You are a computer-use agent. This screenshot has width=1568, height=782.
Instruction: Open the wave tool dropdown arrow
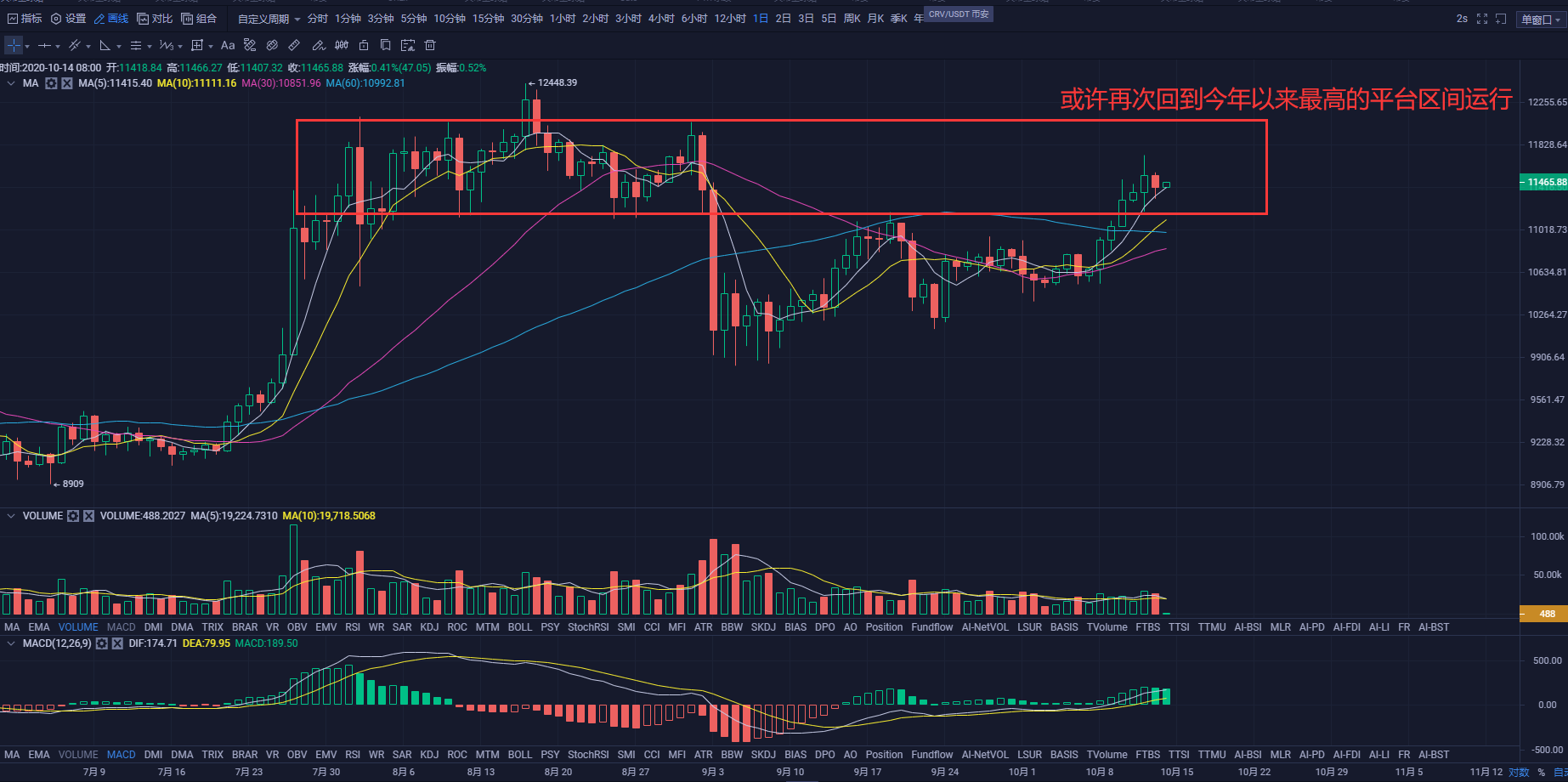[180, 47]
